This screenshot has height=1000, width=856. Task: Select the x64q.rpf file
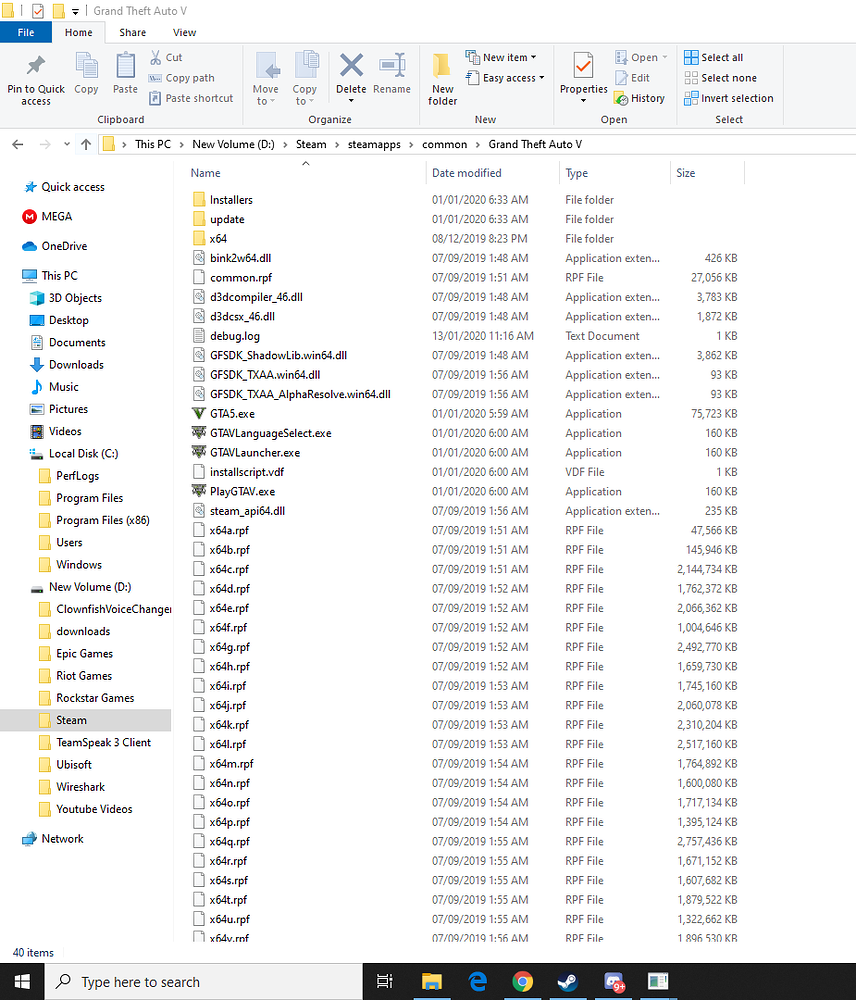tap(221, 842)
